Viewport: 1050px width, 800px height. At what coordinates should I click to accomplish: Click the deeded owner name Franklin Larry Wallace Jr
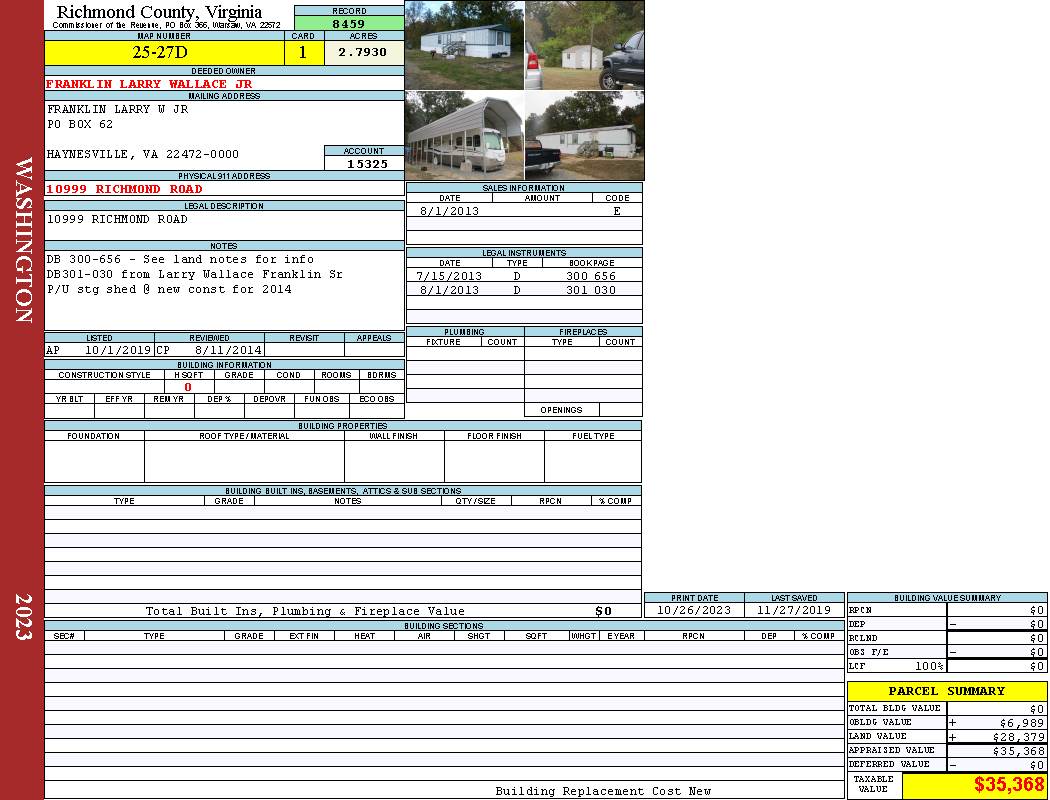point(150,84)
